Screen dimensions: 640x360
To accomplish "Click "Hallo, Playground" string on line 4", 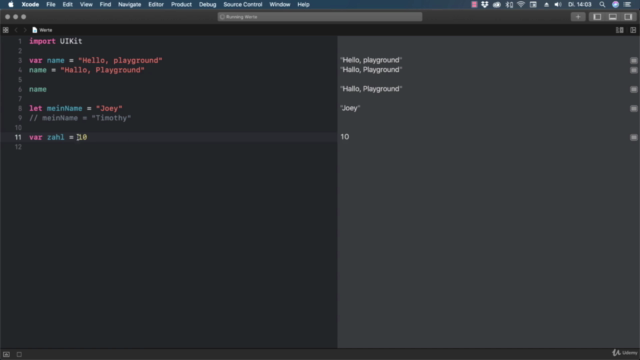I will [x=102, y=70].
